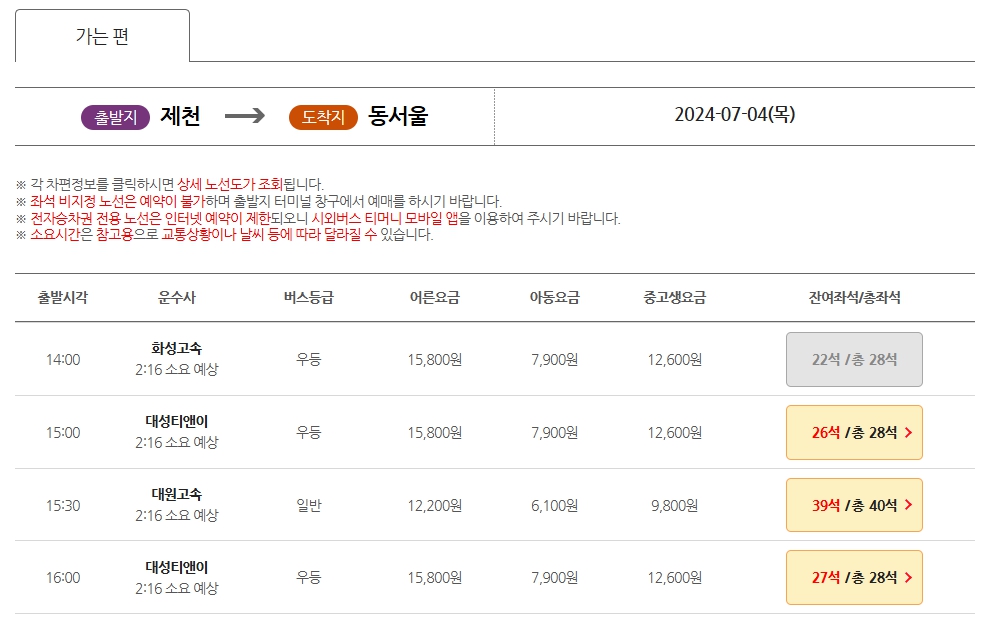Select seats for 16:00 bus, 27석 /총 28석
The width and height of the screenshot is (989, 617).
click(854, 578)
